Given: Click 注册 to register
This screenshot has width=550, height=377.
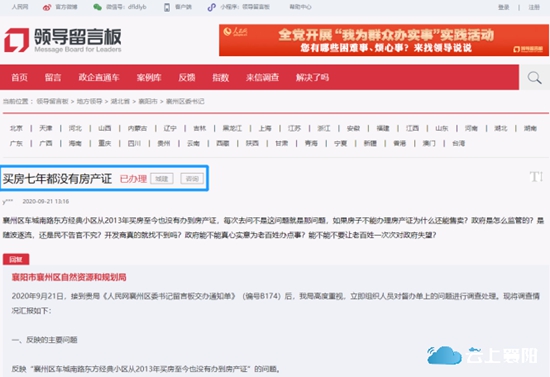Looking at the screenshot, I should point(534,7).
